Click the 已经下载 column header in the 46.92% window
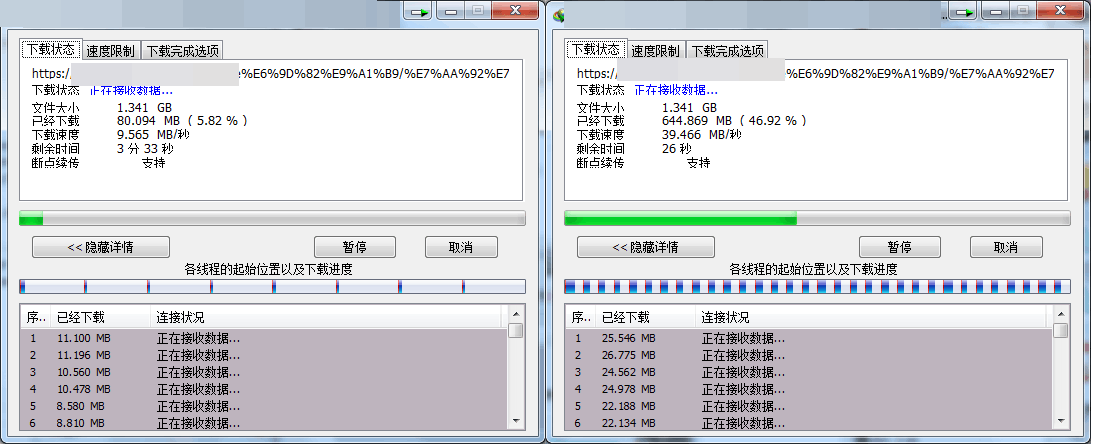 point(644,317)
